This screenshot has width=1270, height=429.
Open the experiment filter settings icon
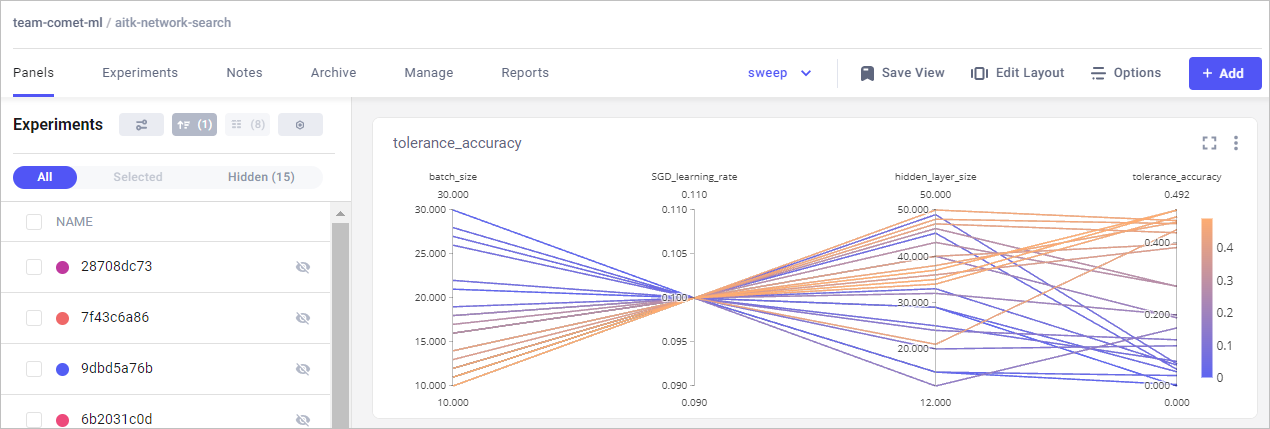click(141, 124)
